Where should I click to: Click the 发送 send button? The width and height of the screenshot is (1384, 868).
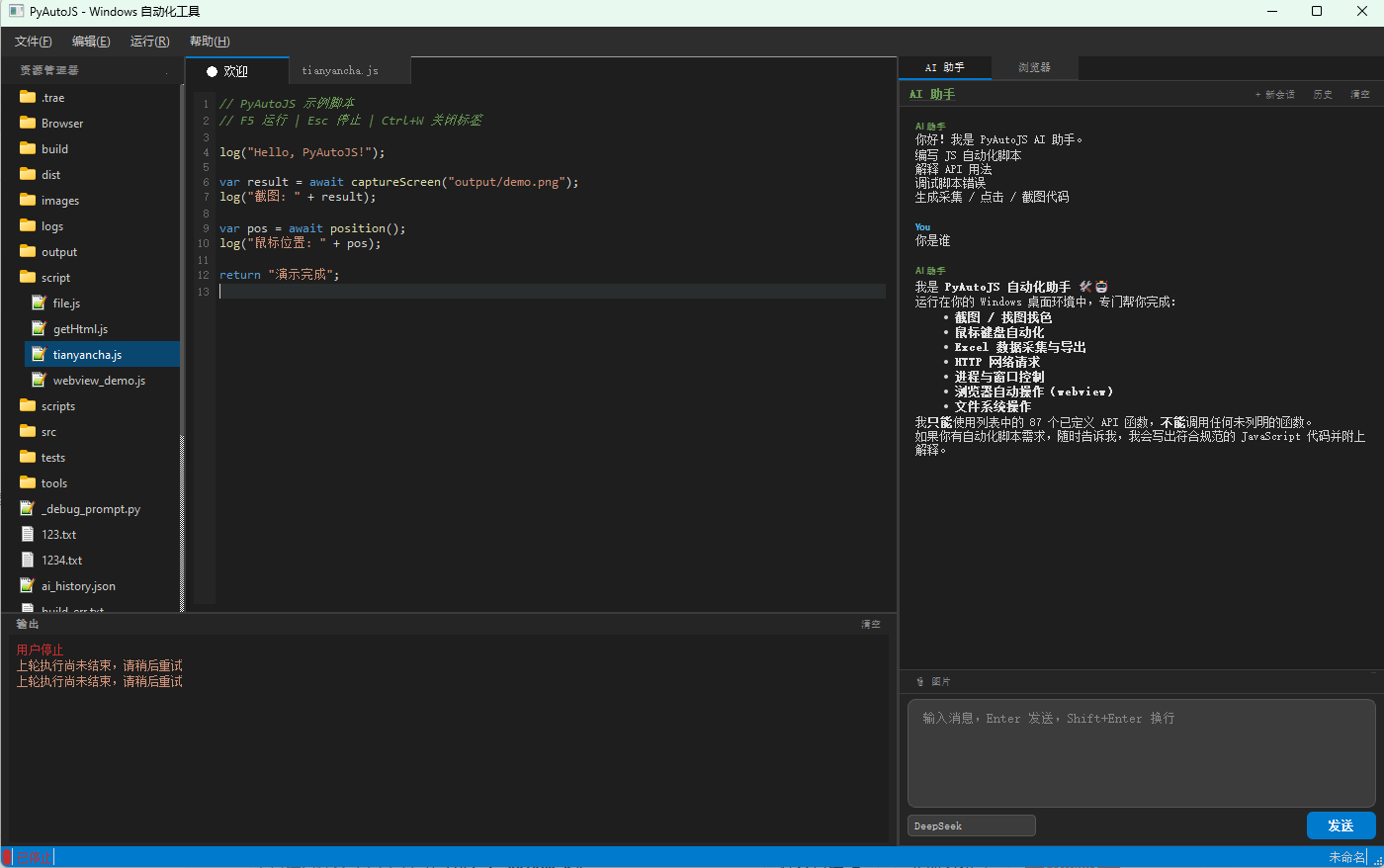(1341, 825)
